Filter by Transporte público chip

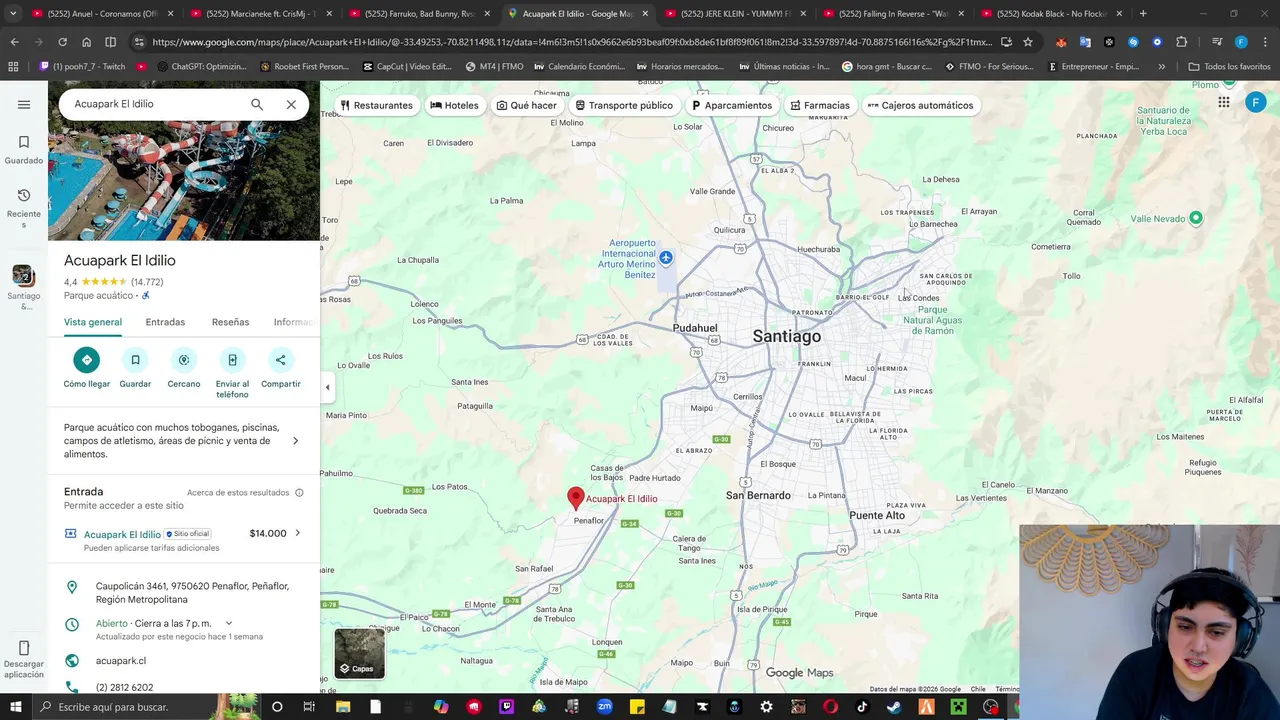[624, 105]
